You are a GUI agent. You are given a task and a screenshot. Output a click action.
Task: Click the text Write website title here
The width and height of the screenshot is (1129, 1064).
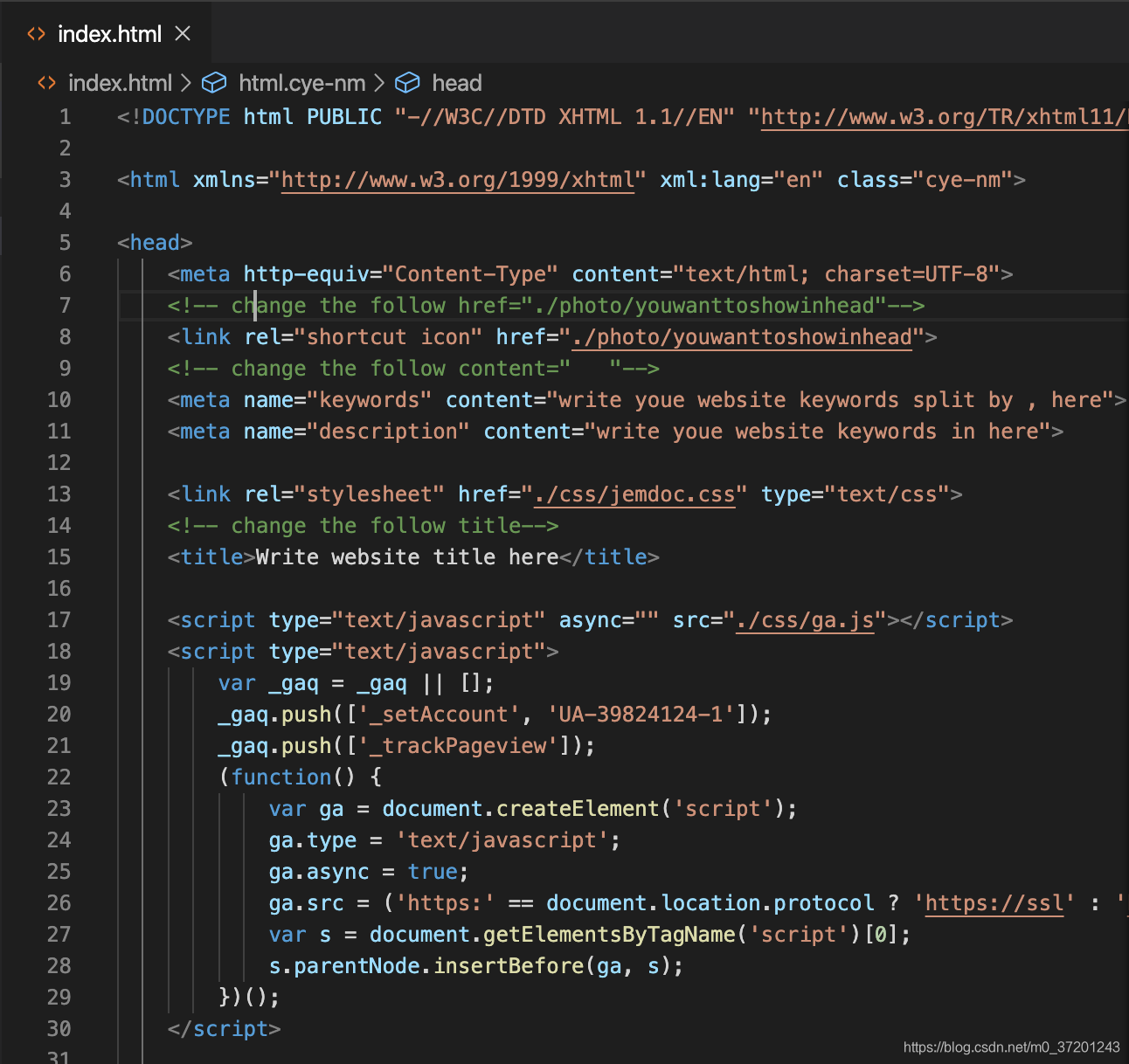(x=407, y=557)
